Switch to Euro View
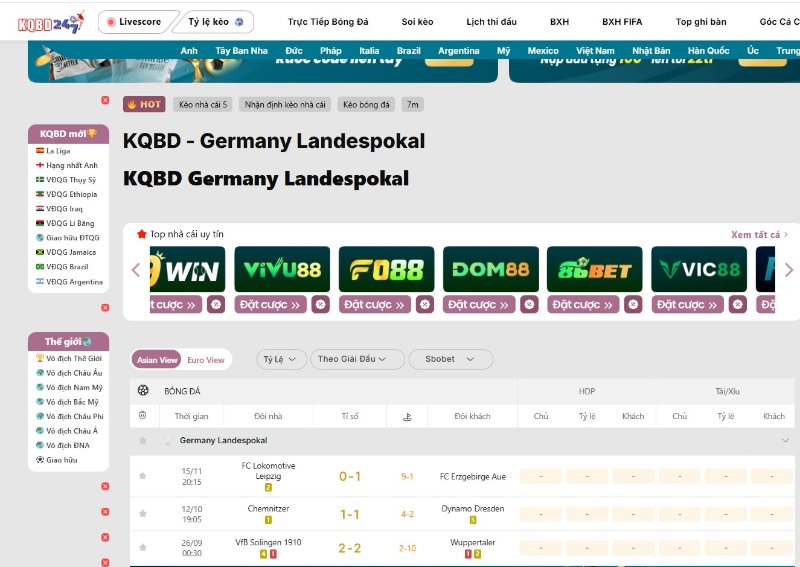 pyautogui.click(x=206, y=360)
